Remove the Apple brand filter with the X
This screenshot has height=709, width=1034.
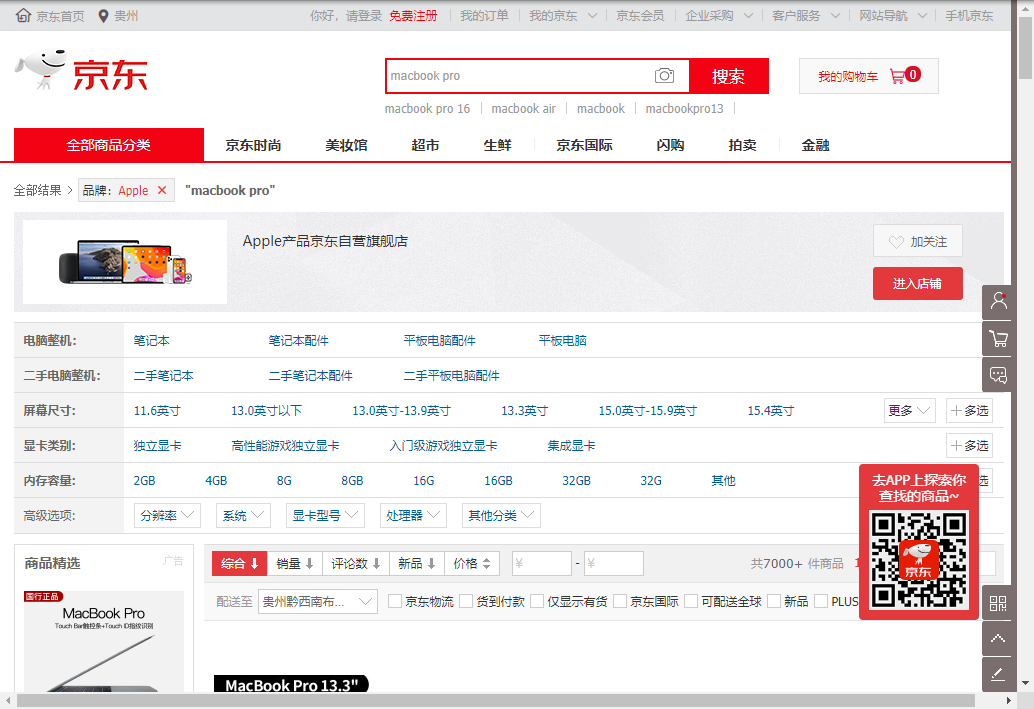(x=162, y=190)
